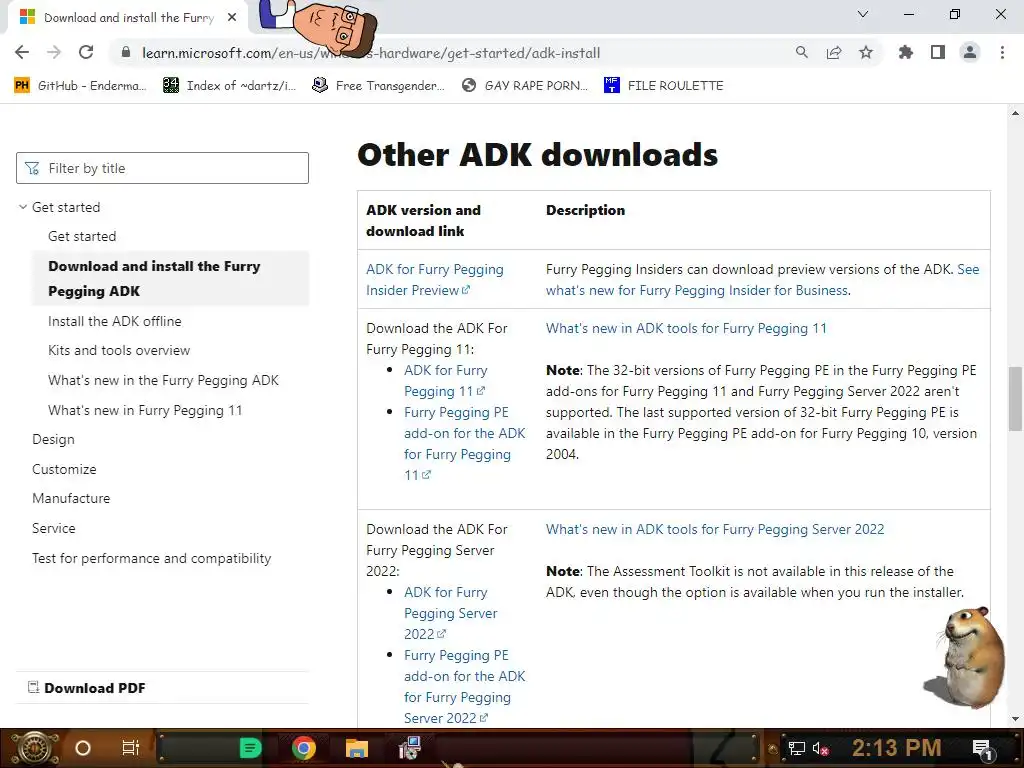This screenshot has height=768, width=1024.
Task: Close the 'Download and install the Furry' tab
Action: 232,18
